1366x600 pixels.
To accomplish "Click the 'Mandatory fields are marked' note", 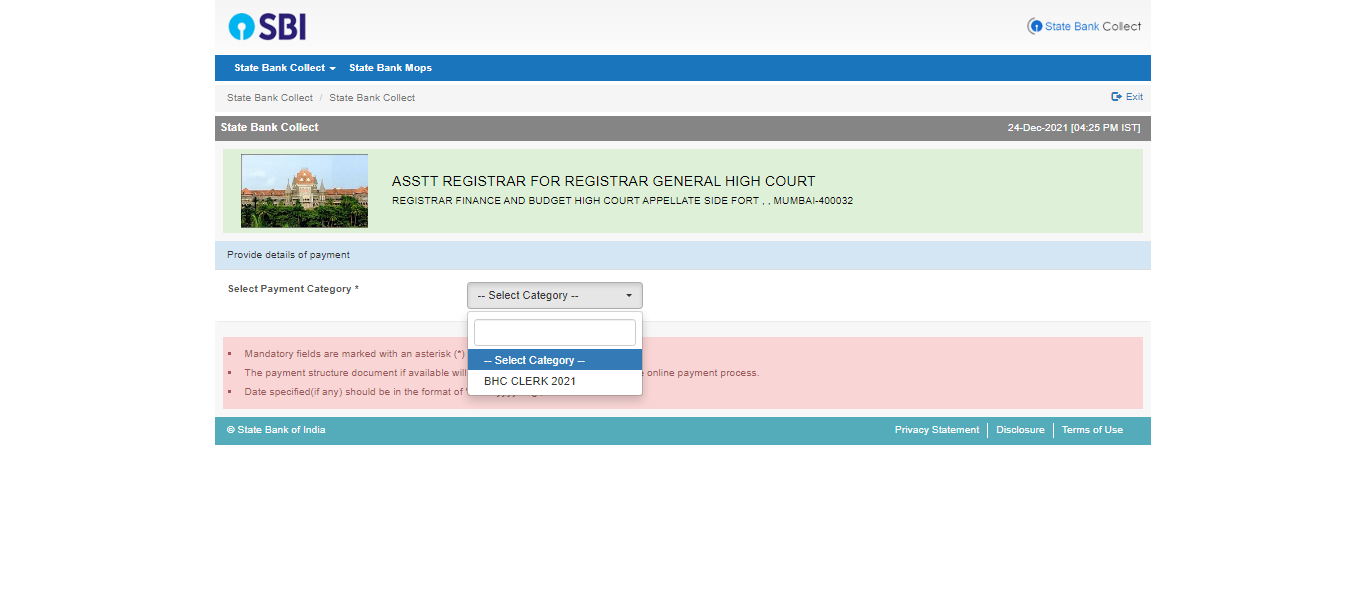I will [x=355, y=354].
